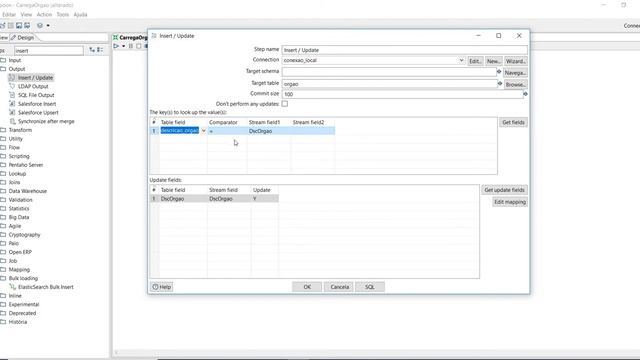Expand the Utility folder

point(3,139)
